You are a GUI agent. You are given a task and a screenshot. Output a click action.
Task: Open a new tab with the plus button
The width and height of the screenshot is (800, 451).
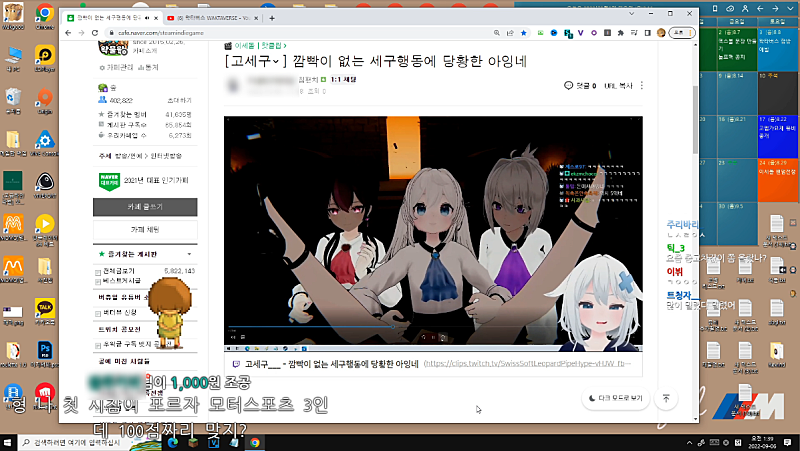click(x=272, y=18)
